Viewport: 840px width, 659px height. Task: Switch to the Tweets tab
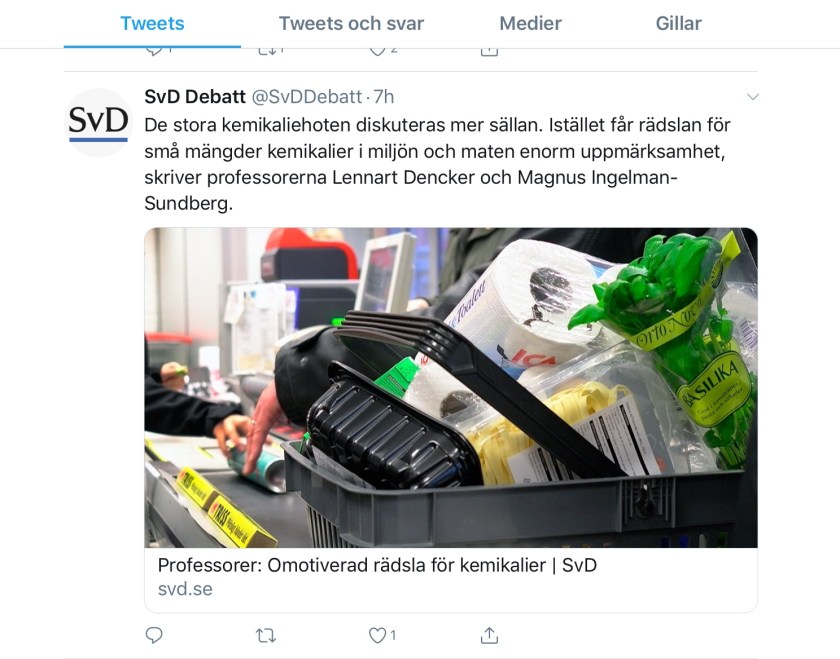(x=152, y=24)
